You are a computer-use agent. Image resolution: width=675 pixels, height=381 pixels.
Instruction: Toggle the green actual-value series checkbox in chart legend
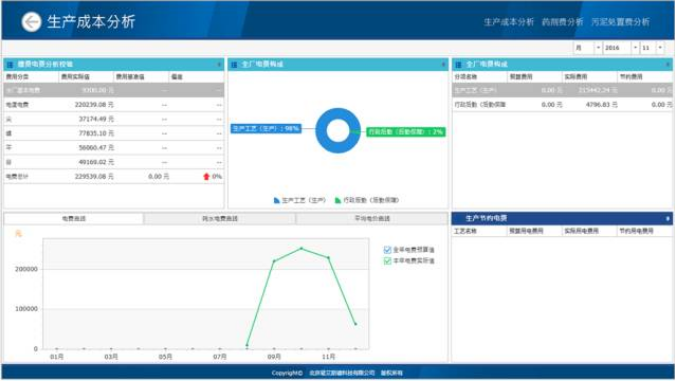tap(387, 261)
